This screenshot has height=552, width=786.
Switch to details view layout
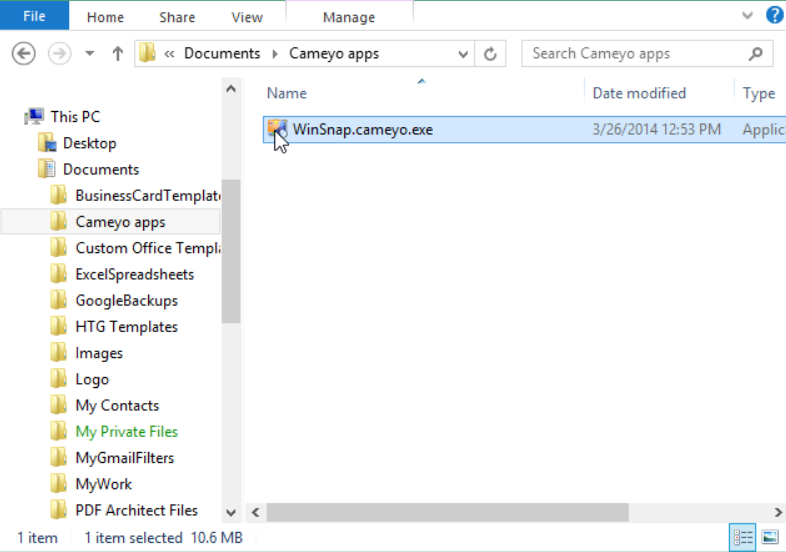[x=743, y=537]
